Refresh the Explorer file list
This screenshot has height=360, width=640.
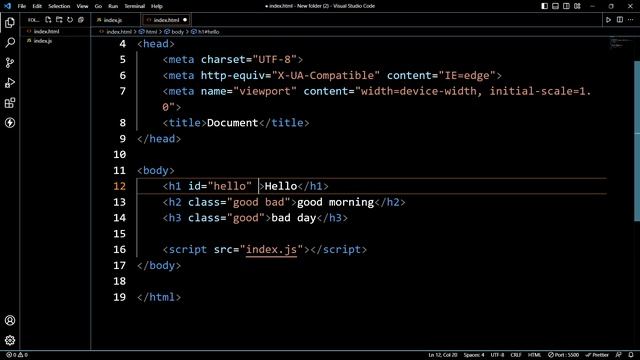[x=70, y=20]
